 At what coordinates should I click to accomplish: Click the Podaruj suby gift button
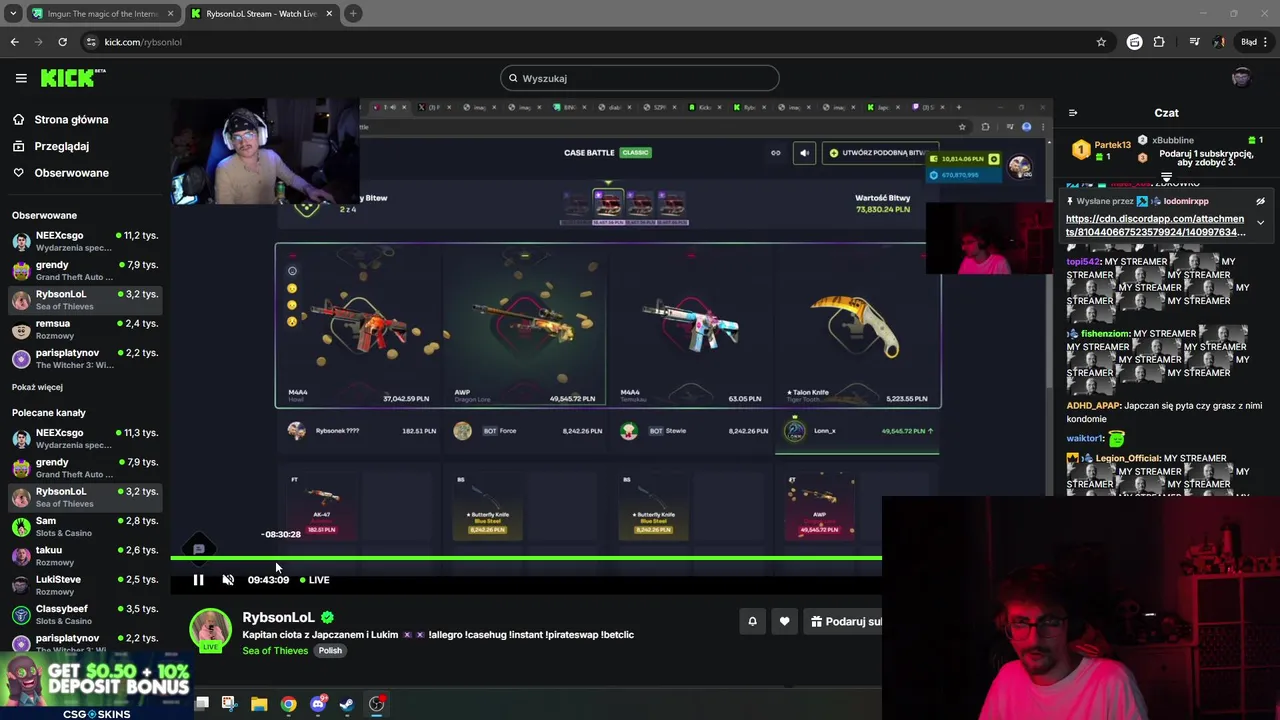coord(845,621)
